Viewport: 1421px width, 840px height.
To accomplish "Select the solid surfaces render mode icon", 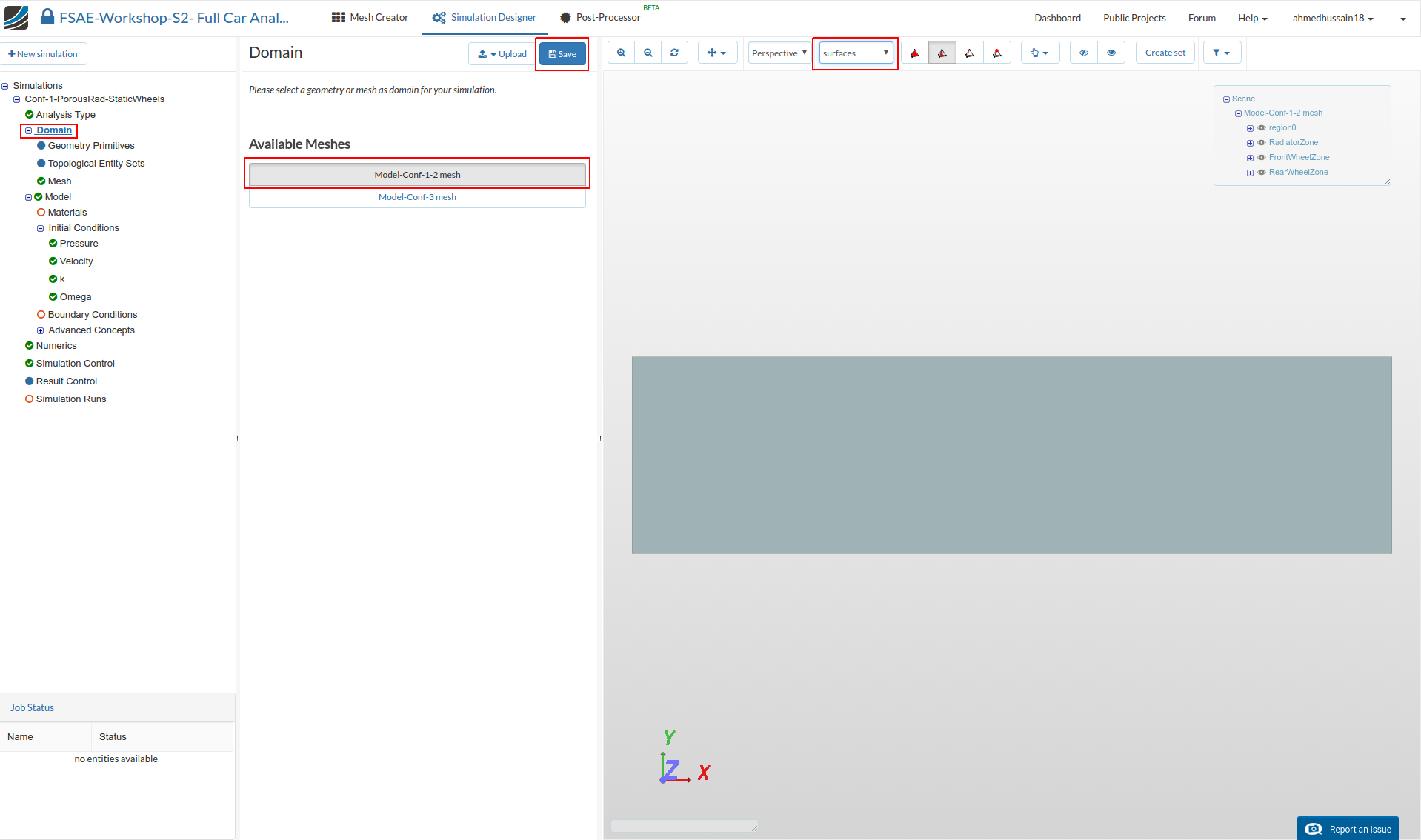I will pyautogui.click(x=915, y=53).
